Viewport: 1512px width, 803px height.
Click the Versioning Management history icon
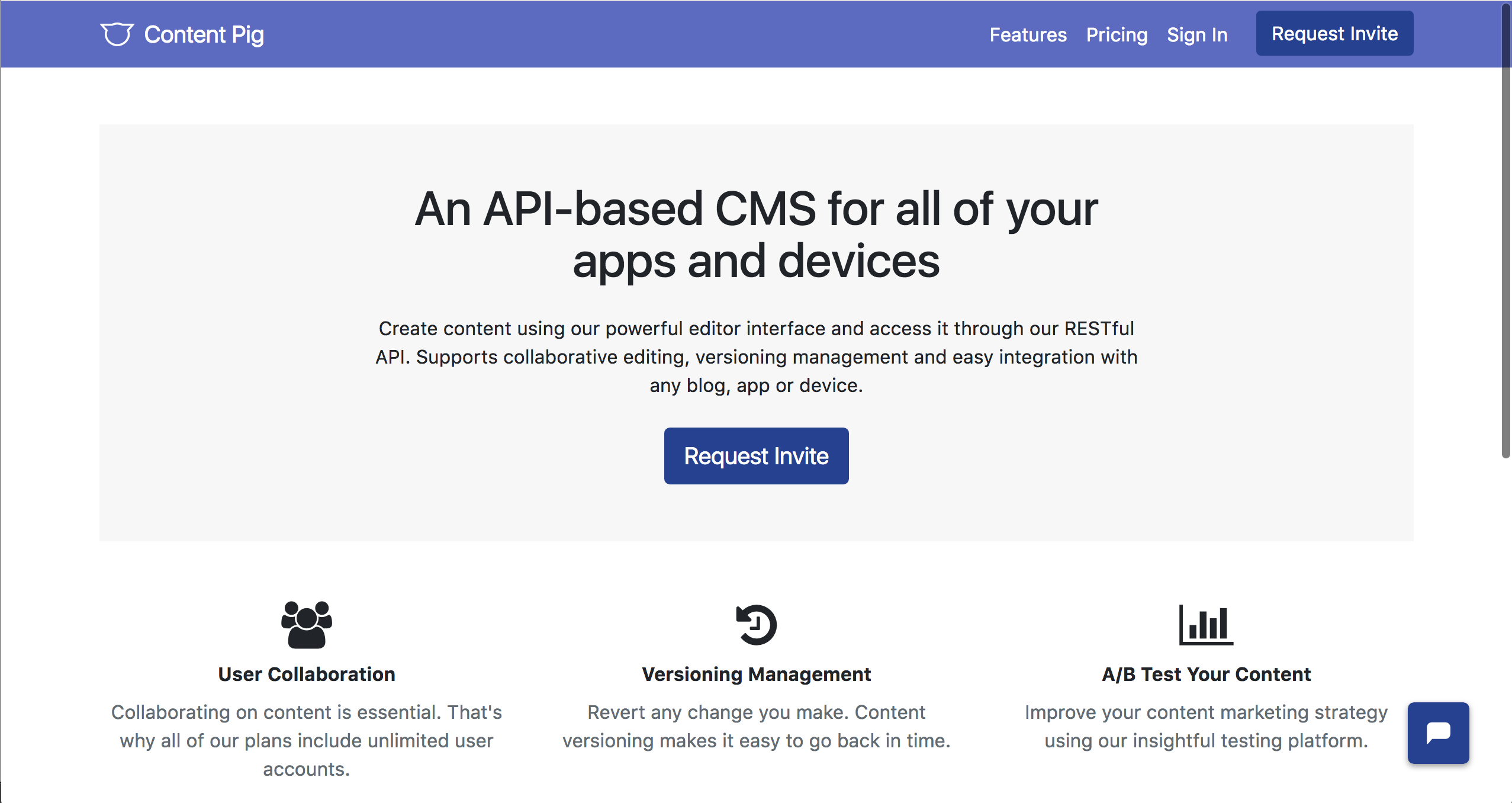point(756,624)
